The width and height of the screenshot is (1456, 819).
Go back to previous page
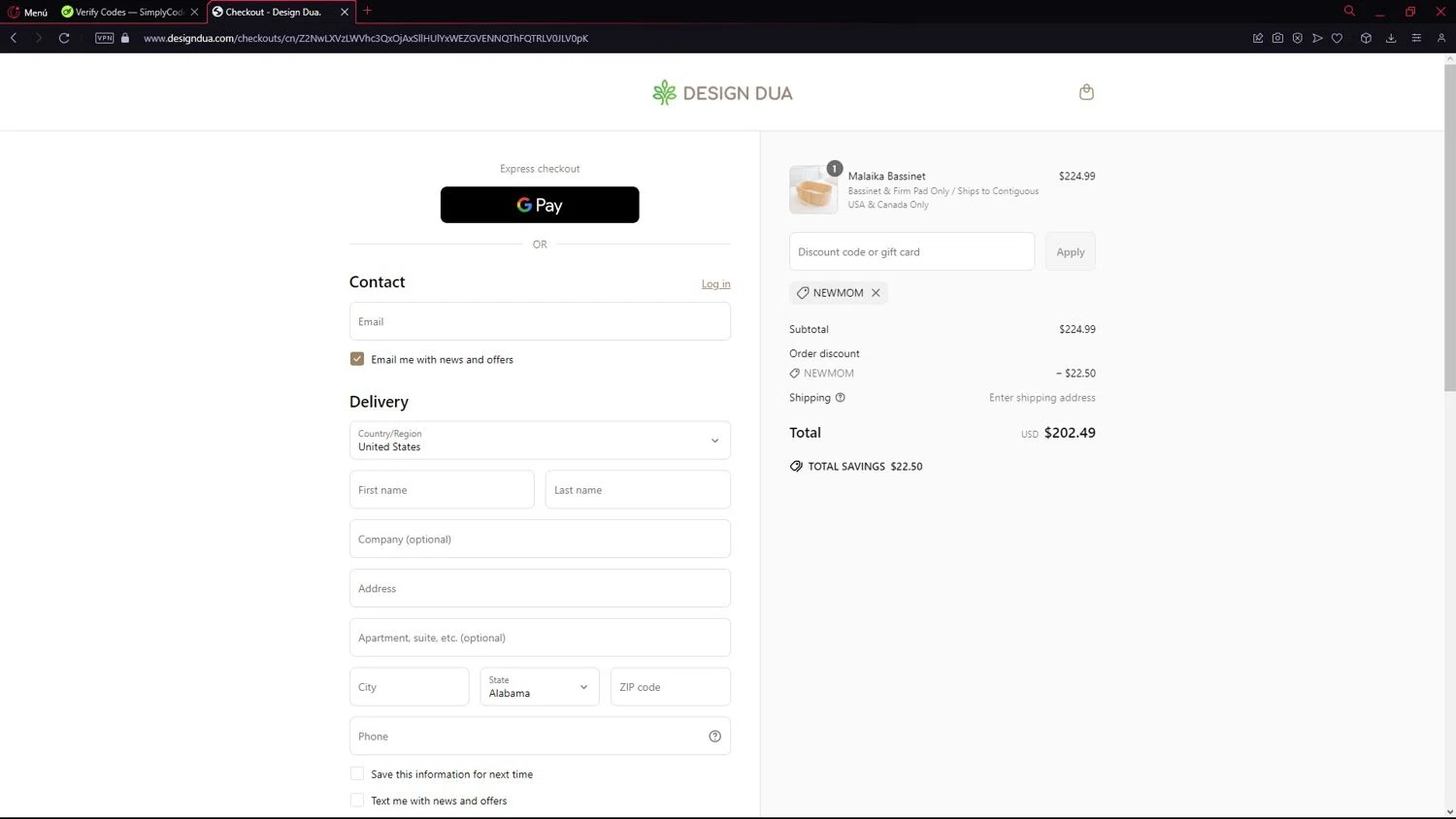click(x=14, y=38)
